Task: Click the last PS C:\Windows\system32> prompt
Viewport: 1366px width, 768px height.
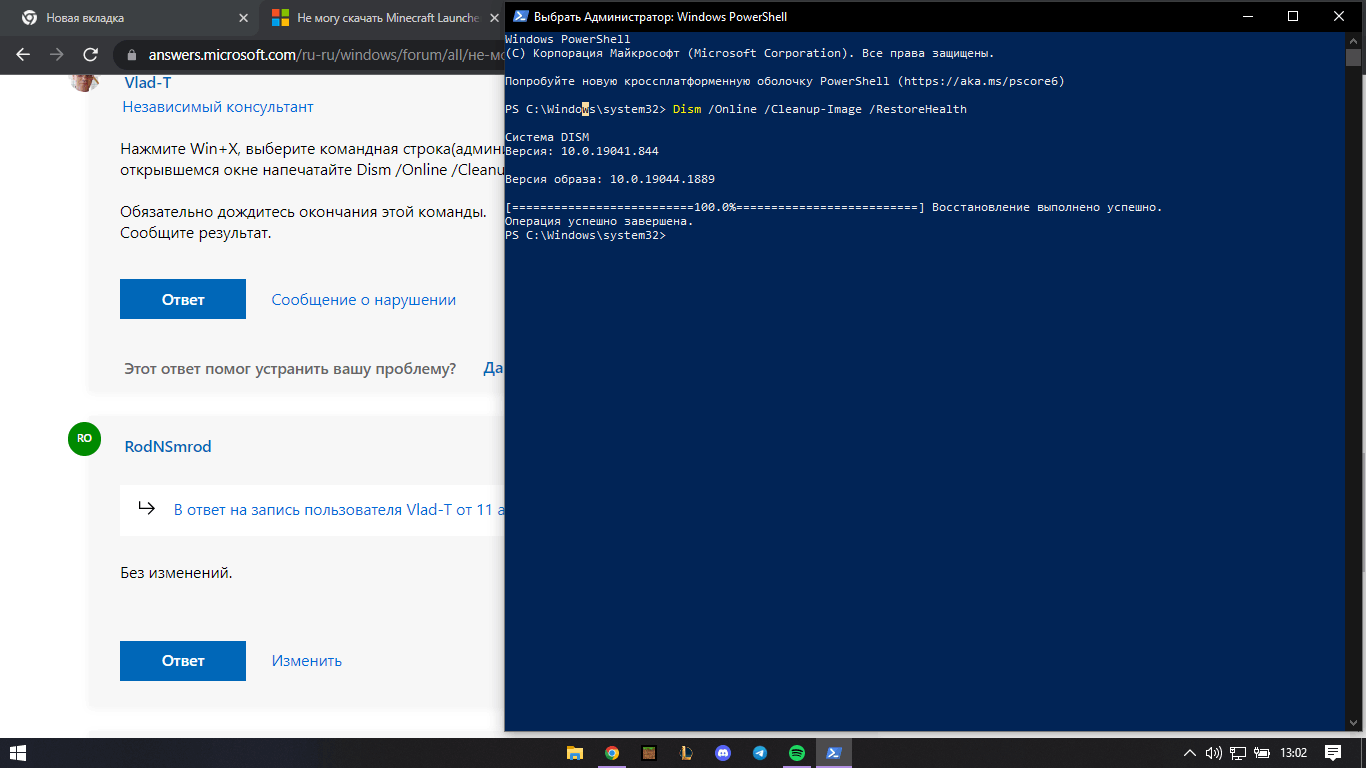Action: 585,235
